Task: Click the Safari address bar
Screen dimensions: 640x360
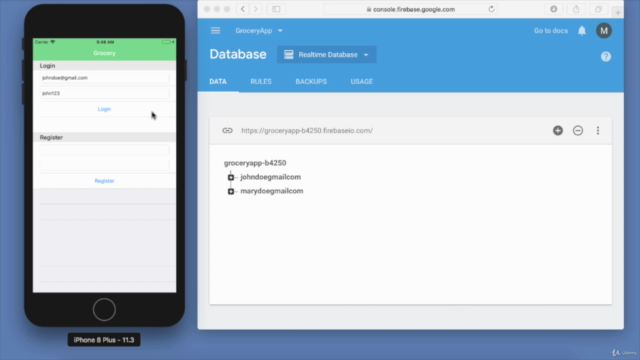Action: pyautogui.click(x=411, y=9)
